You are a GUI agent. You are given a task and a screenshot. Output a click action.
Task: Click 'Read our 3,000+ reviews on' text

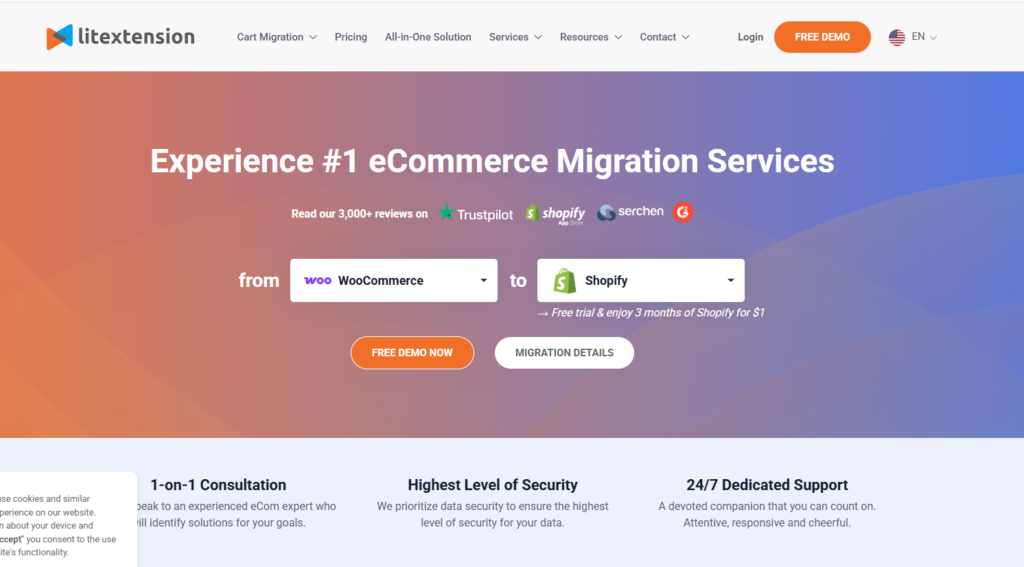click(359, 214)
